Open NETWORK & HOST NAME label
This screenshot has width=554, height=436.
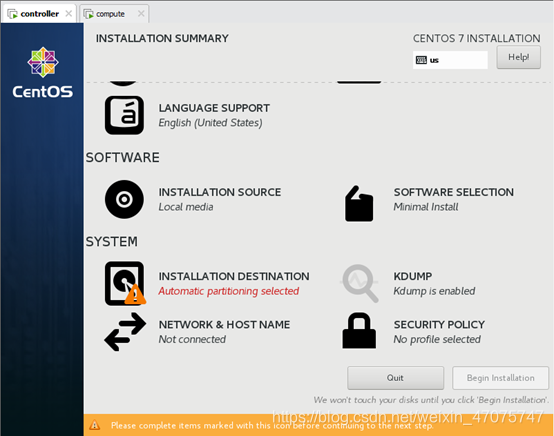point(224,325)
